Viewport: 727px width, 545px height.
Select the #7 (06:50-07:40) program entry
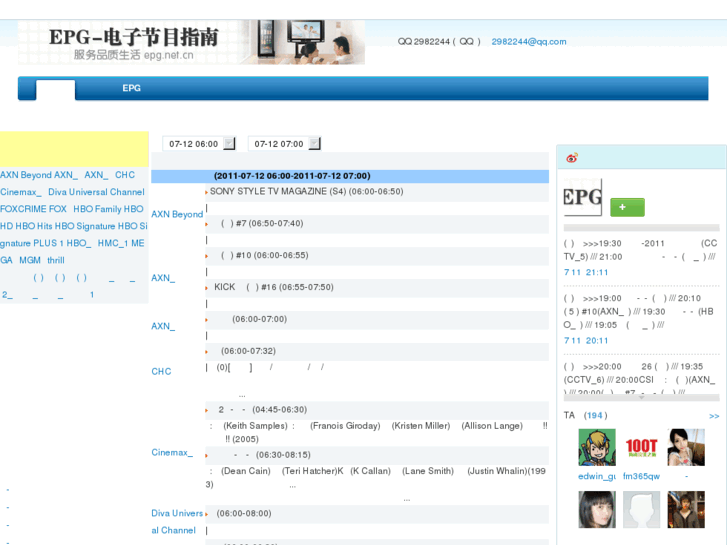click(x=262, y=224)
